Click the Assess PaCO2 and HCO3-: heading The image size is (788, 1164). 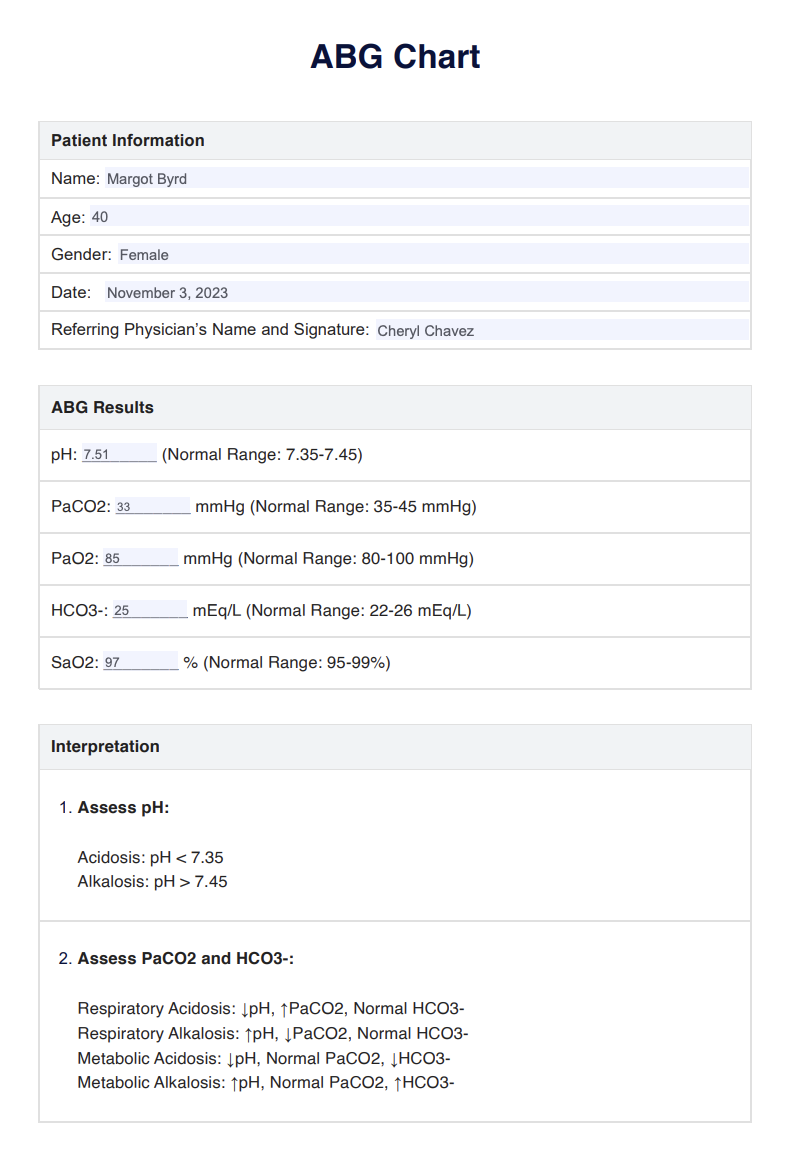coord(186,958)
